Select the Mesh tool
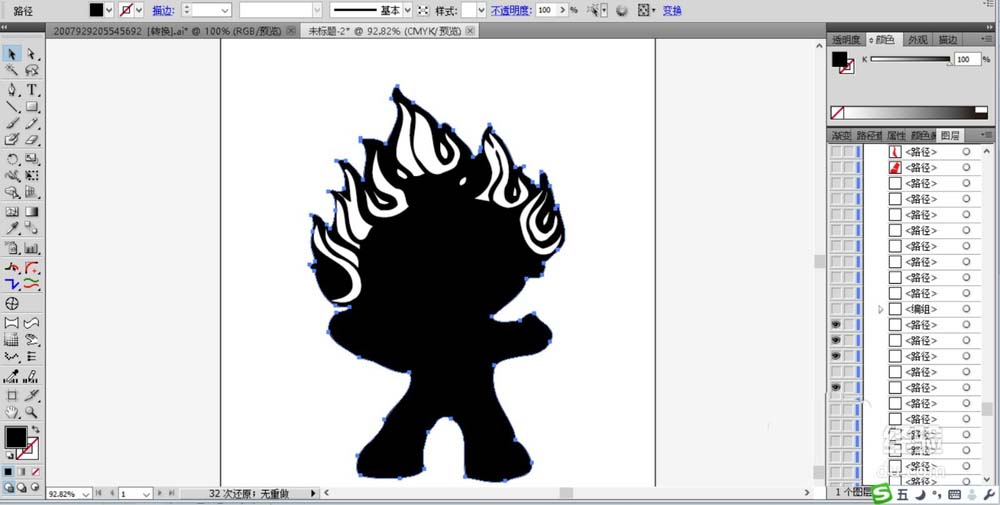1000x505 pixels. 11,212
